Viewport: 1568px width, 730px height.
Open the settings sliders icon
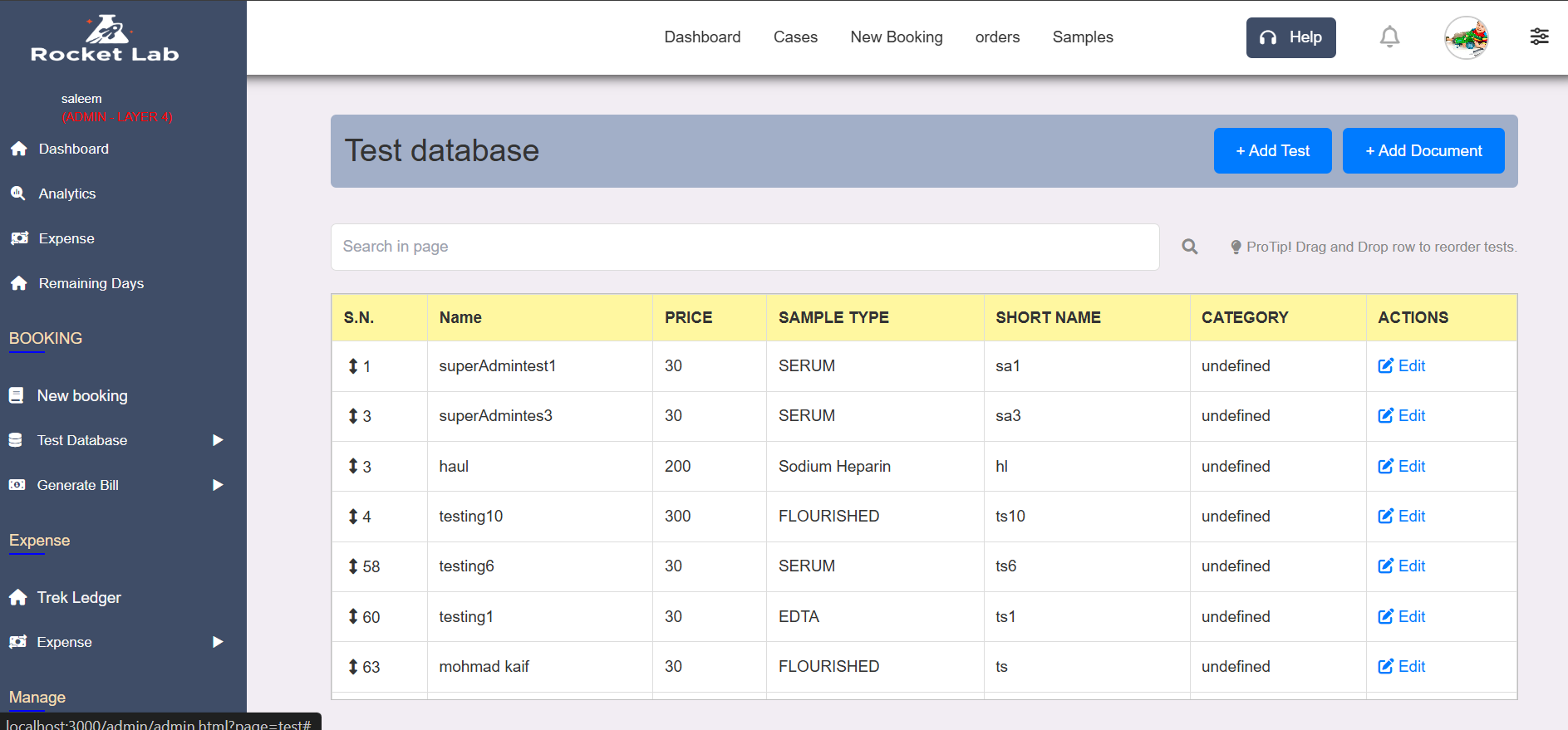[x=1539, y=37]
